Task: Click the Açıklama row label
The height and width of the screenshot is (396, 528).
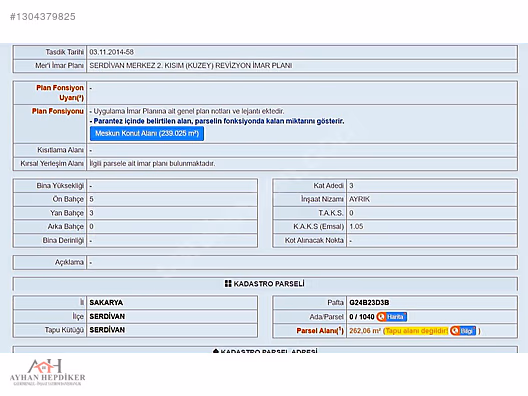Action: pyautogui.click(x=69, y=262)
